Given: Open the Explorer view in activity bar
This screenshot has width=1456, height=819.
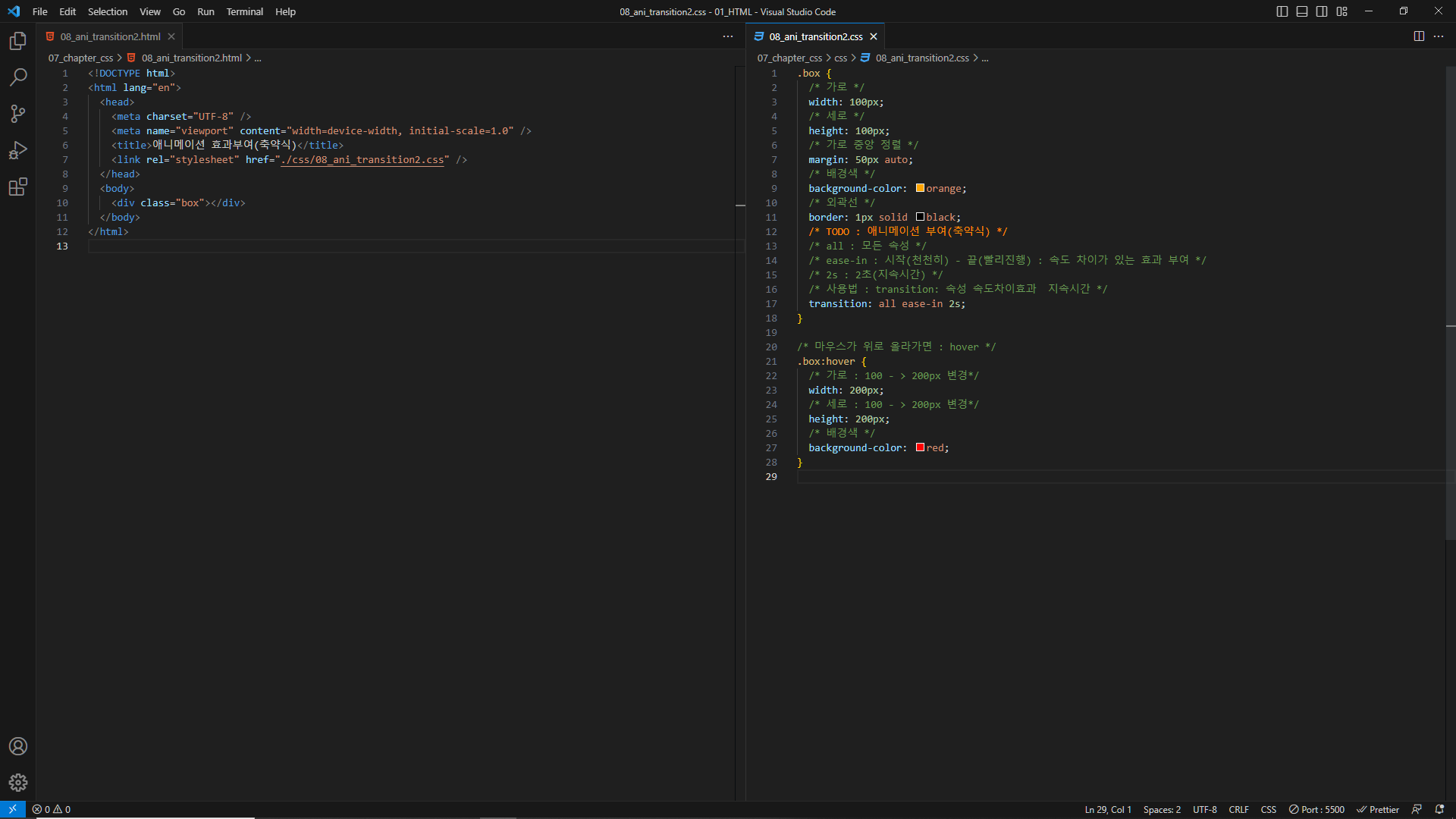Looking at the screenshot, I should 17,41.
